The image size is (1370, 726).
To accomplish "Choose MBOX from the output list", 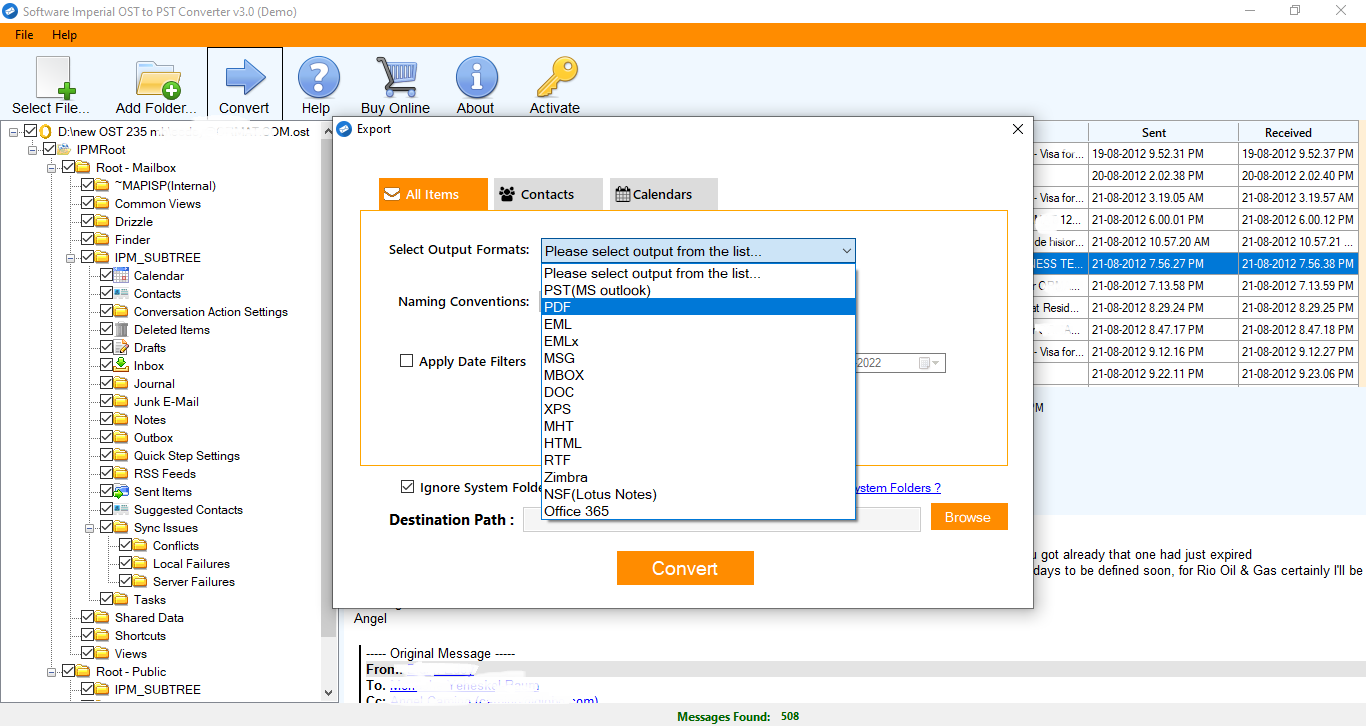I will point(698,375).
